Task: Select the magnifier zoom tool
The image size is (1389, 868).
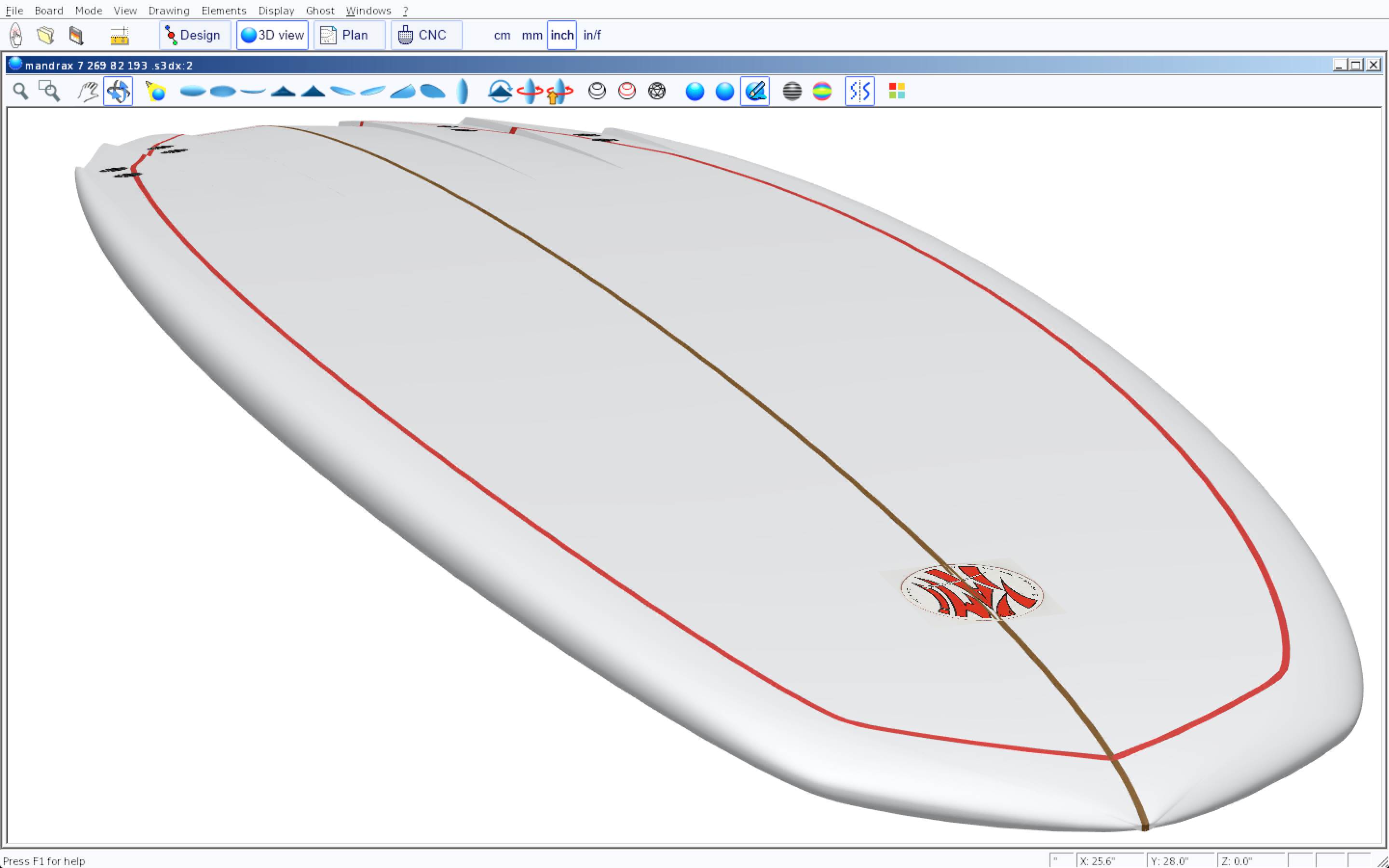Action: click(21, 91)
